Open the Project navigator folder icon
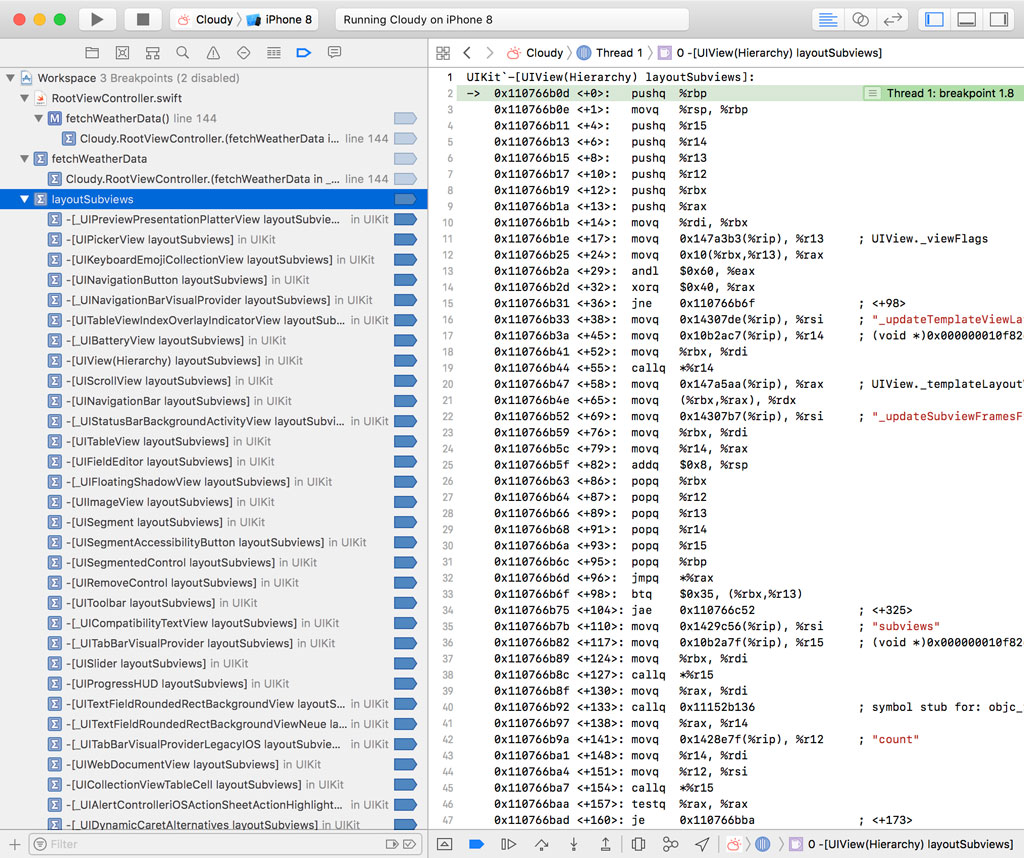1024x858 pixels. [92, 52]
